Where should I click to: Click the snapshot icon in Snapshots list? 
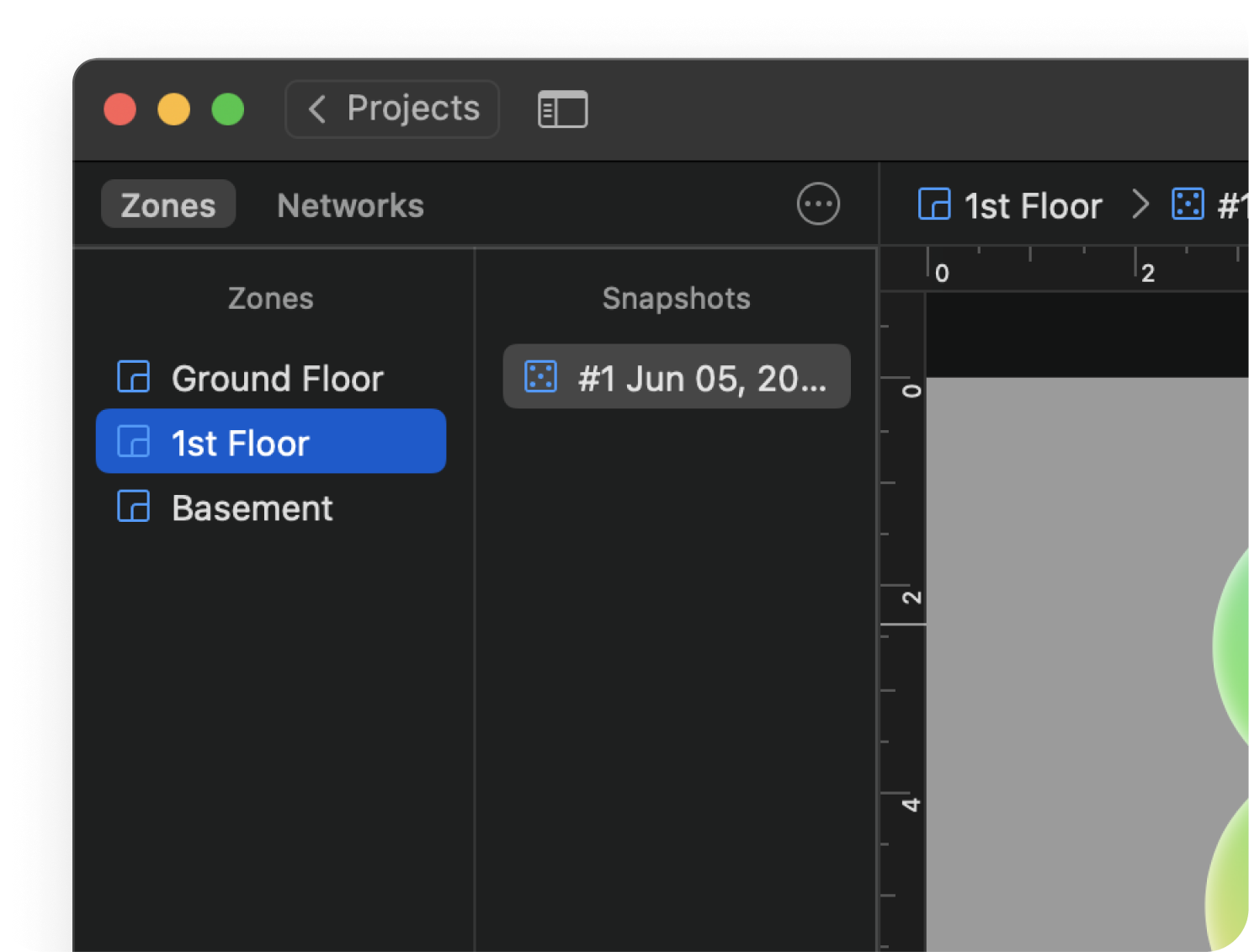coord(540,377)
